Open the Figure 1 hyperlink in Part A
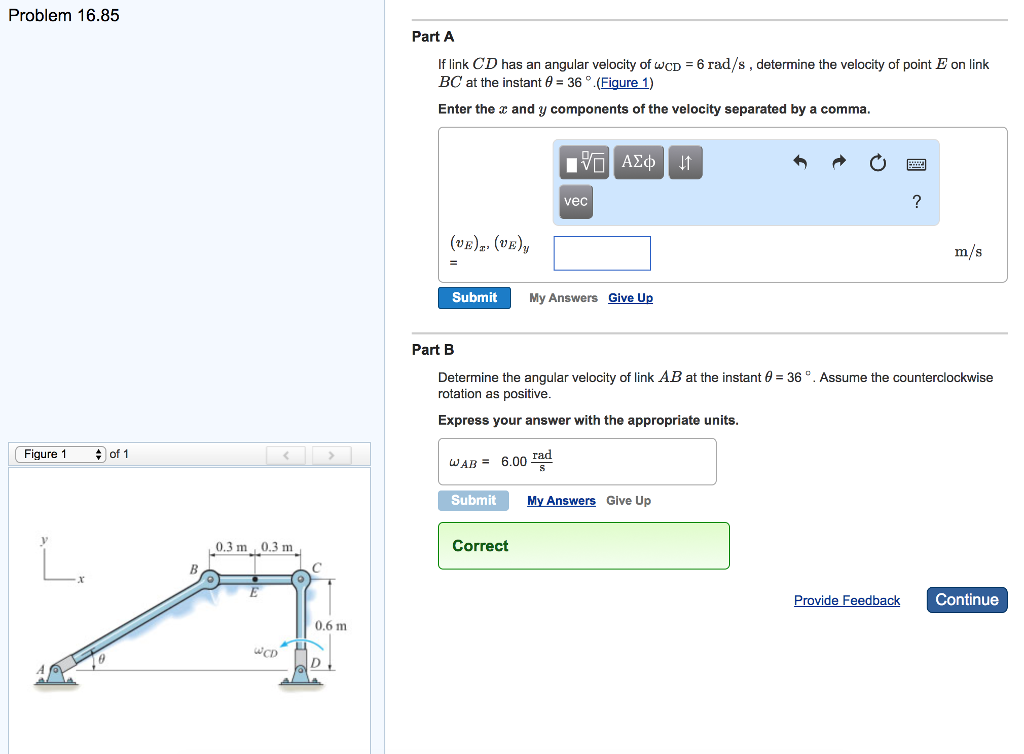 625,82
